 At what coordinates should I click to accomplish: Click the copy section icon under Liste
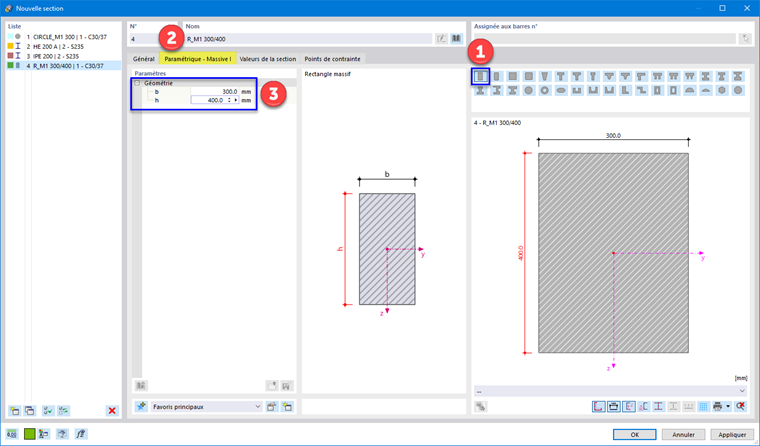[x=30, y=411]
